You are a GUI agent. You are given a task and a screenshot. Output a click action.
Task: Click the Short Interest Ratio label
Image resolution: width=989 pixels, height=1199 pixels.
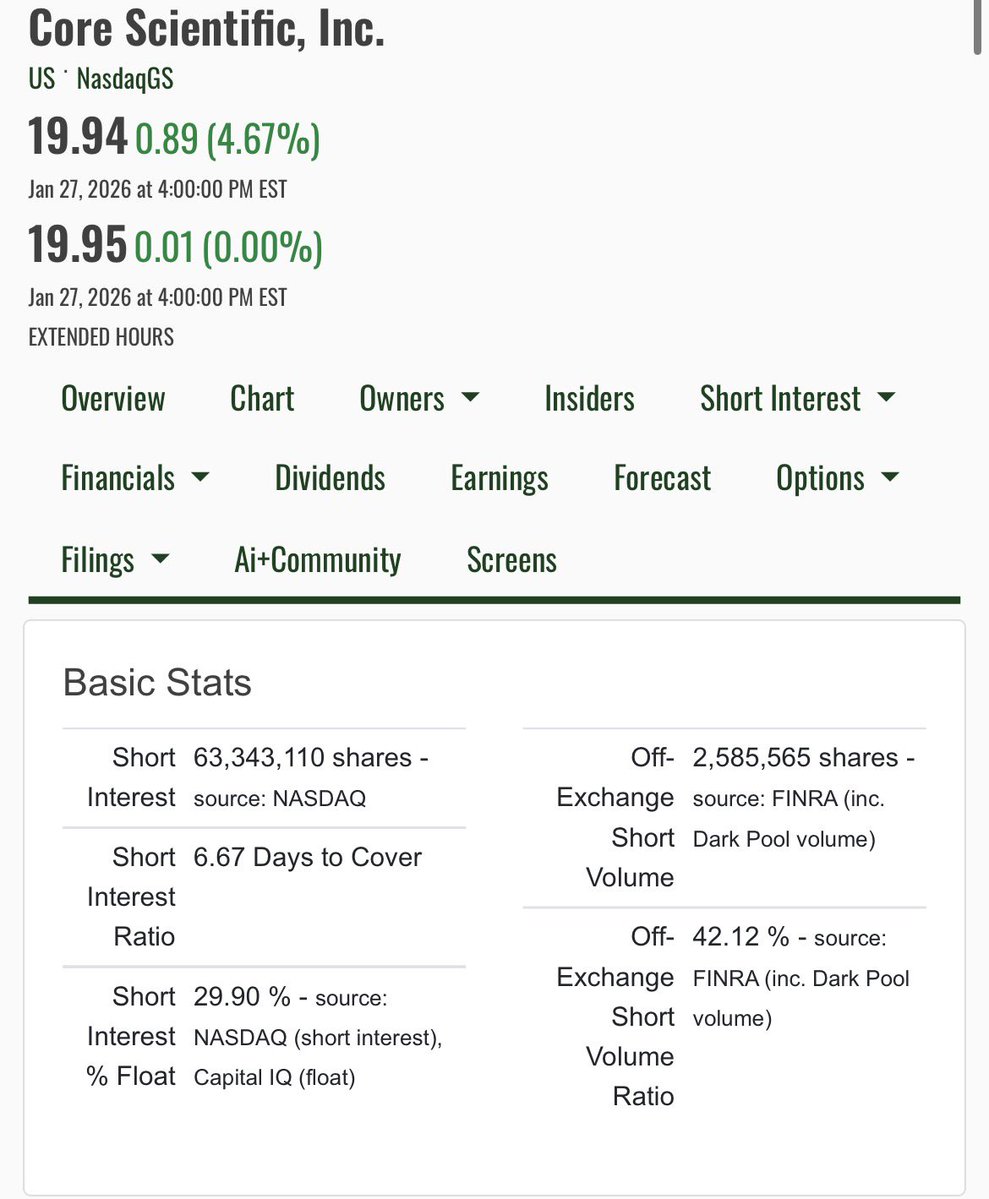pyautogui.click(x=131, y=897)
